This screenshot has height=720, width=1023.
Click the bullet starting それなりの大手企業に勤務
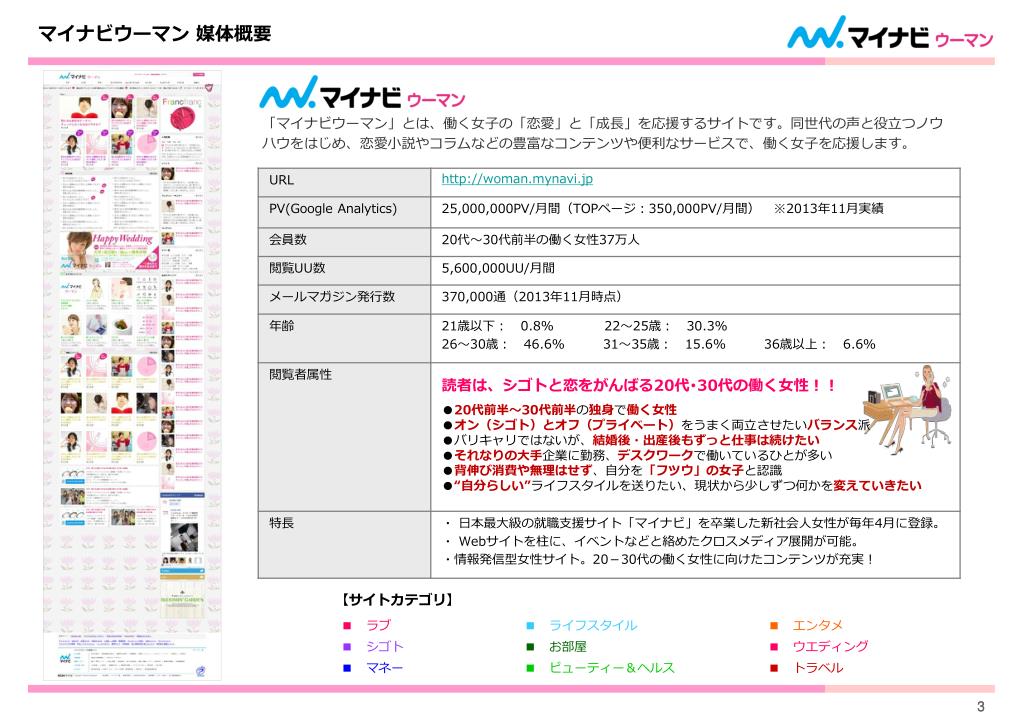[x=637, y=455]
